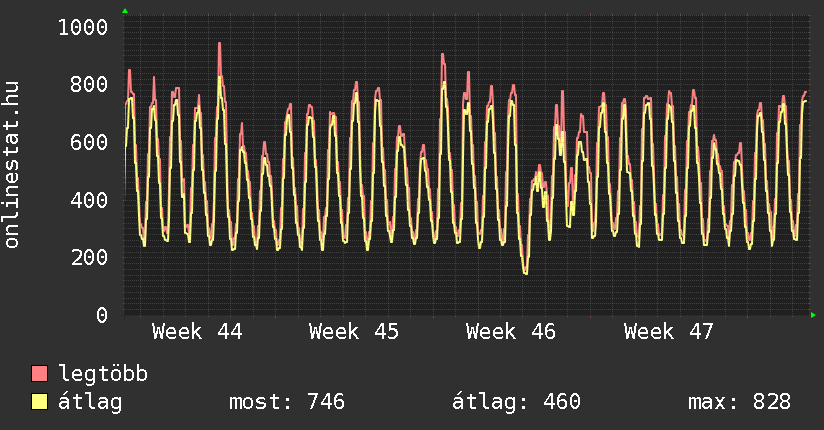Click the "max: 828" statistic
824x430 pixels.
point(739,402)
